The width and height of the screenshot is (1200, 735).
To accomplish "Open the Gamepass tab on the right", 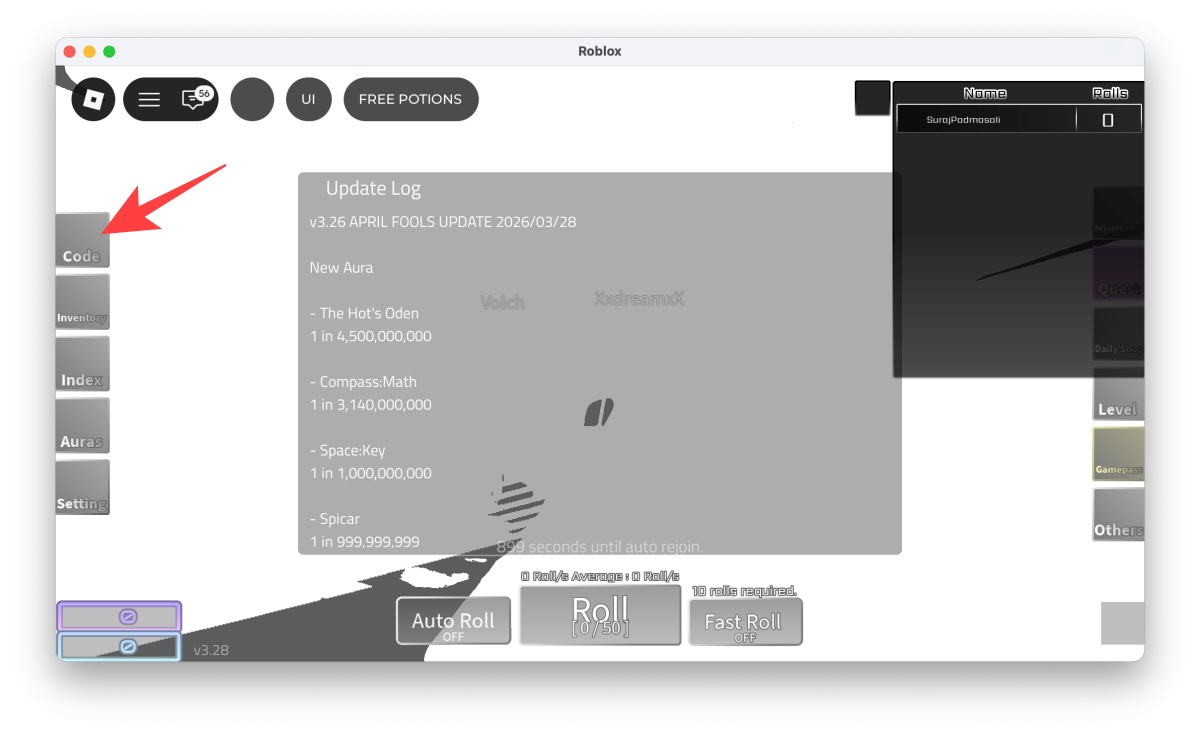I will pos(1118,455).
